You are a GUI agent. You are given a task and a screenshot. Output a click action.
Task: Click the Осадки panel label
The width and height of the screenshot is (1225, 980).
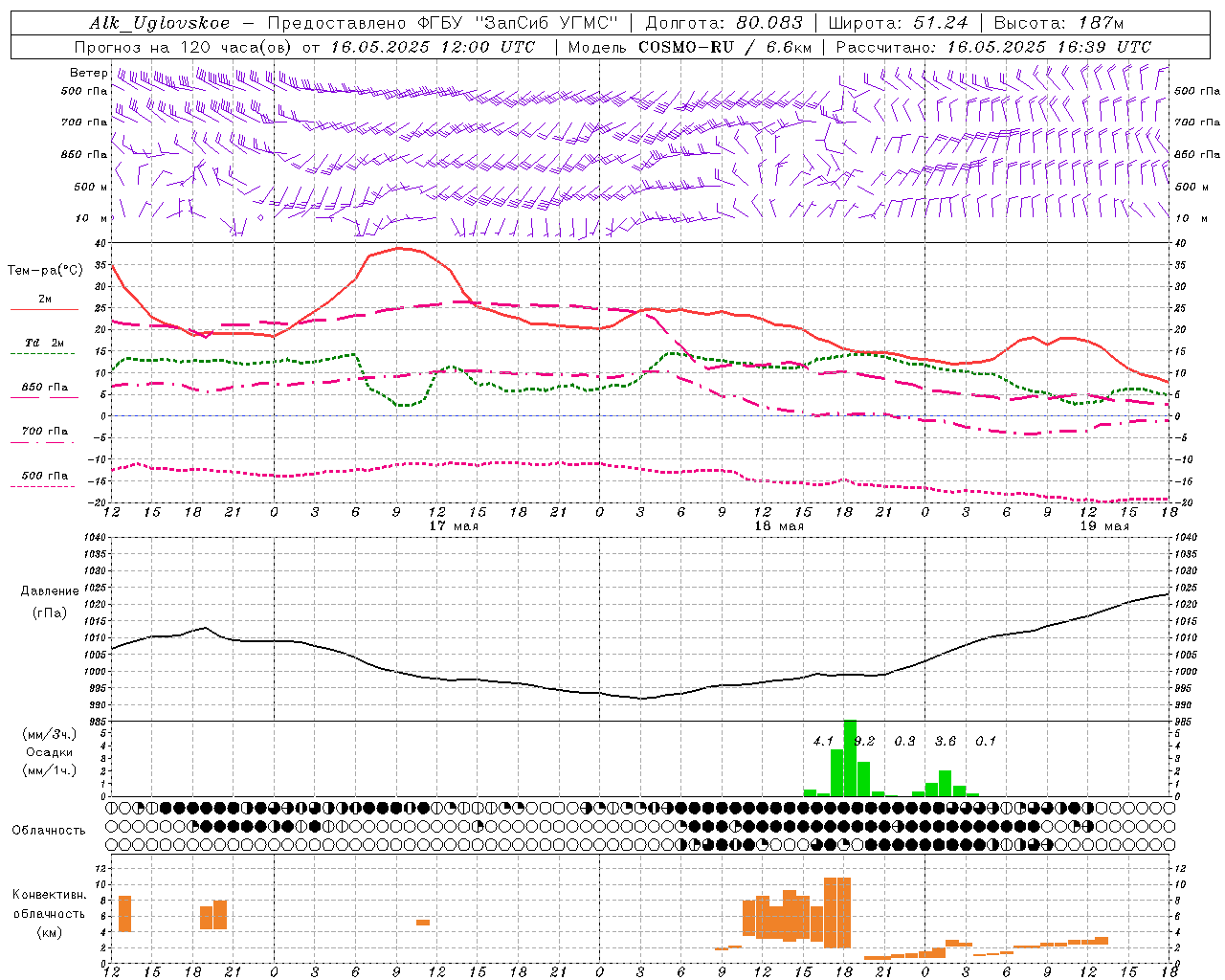pyautogui.click(x=50, y=752)
